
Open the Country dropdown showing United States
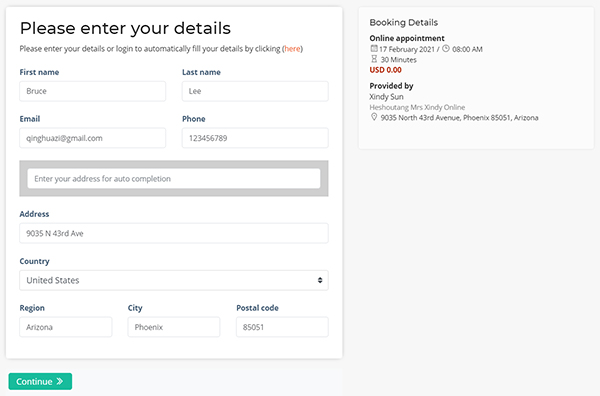point(174,280)
